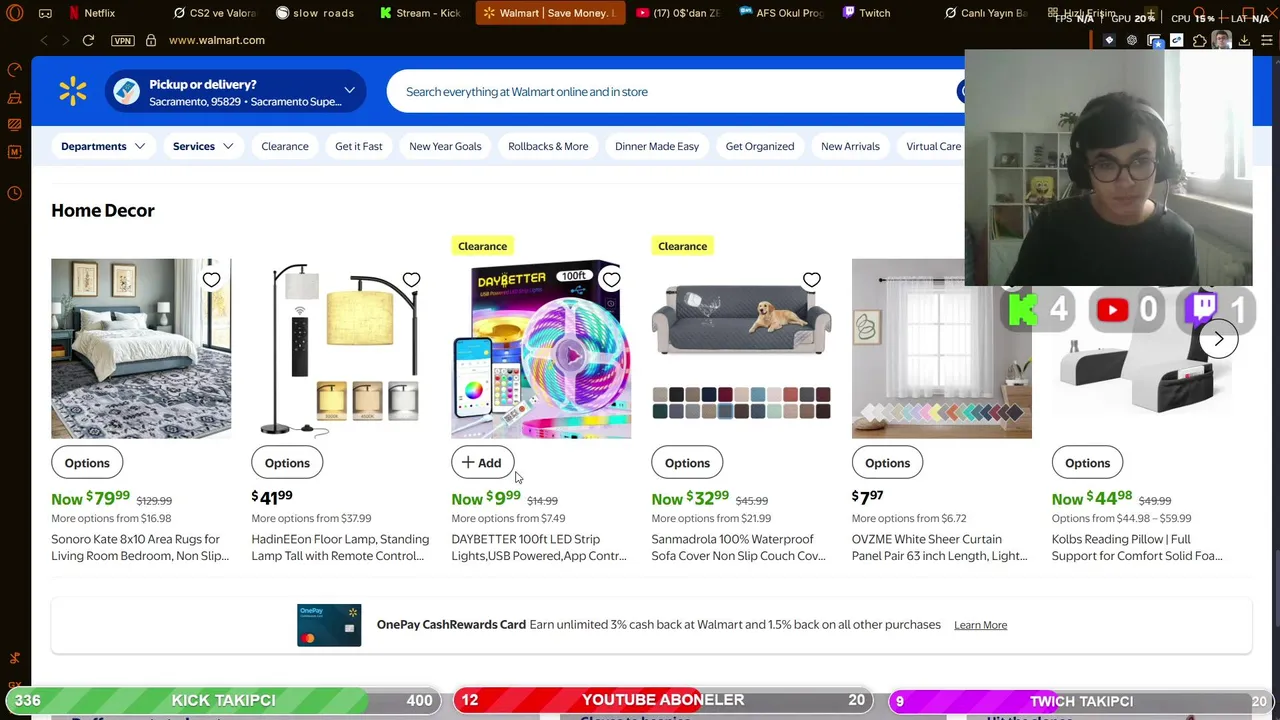Reload the Walmart page
This screenshot has height=720, width=1280.
pos(88,40)
